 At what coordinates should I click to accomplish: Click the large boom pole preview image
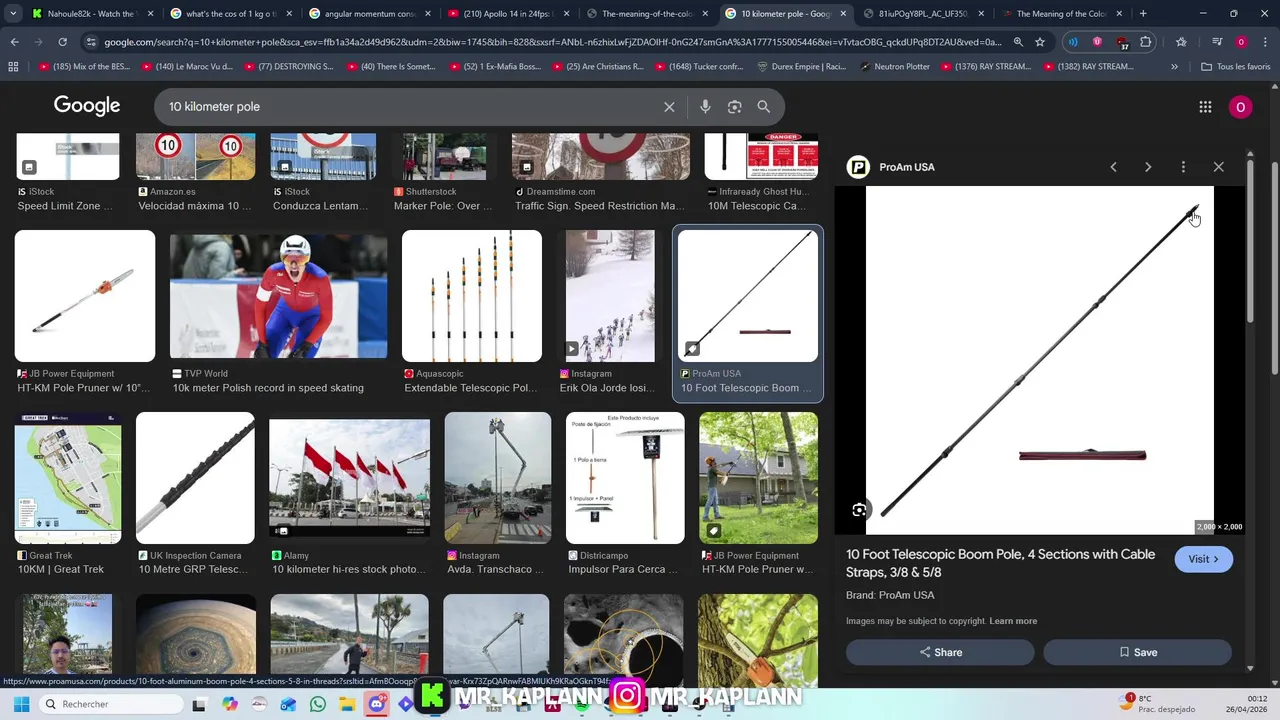coord(1039,360)
